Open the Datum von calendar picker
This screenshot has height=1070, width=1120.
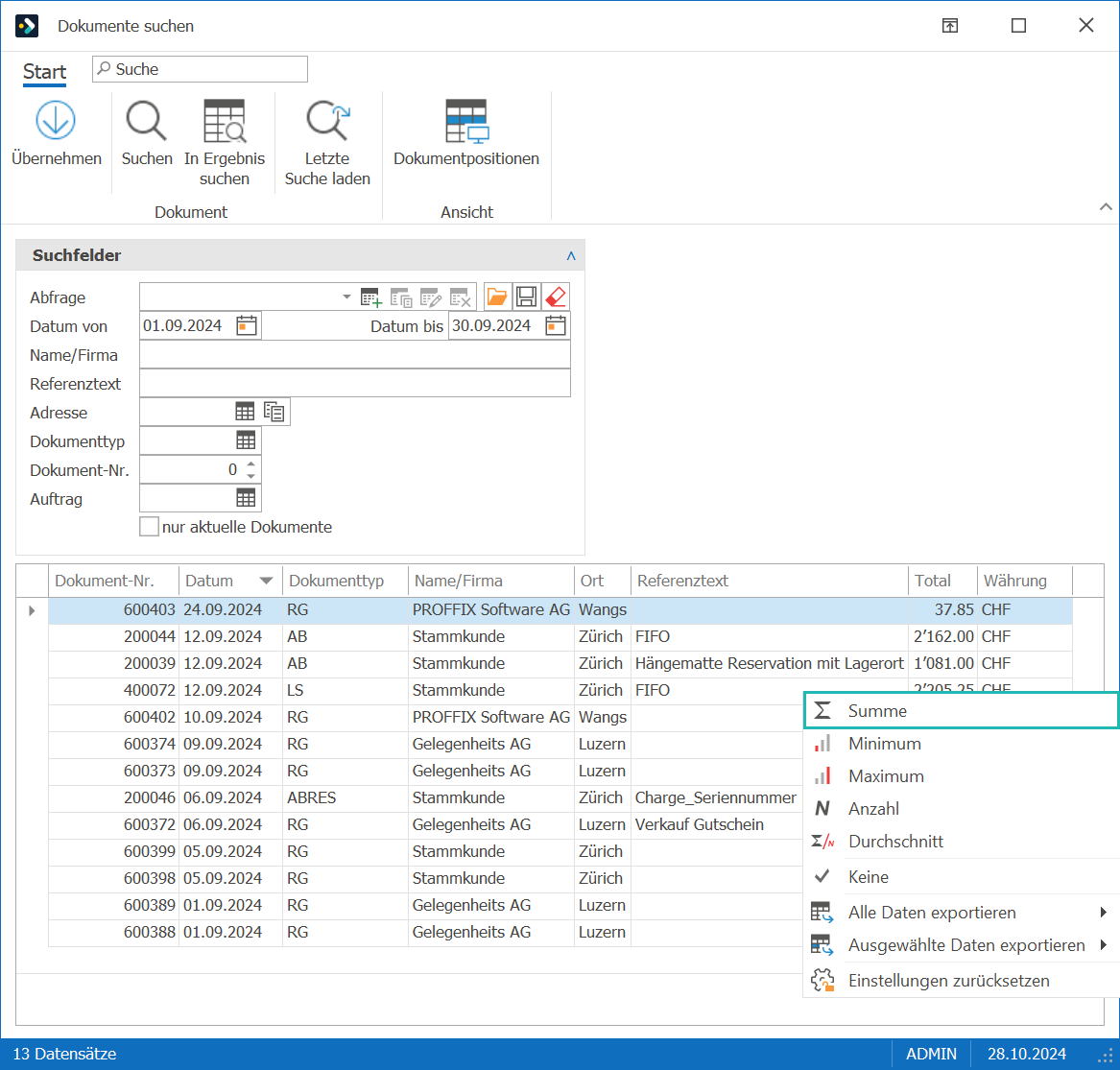click(x=247, y=325)
